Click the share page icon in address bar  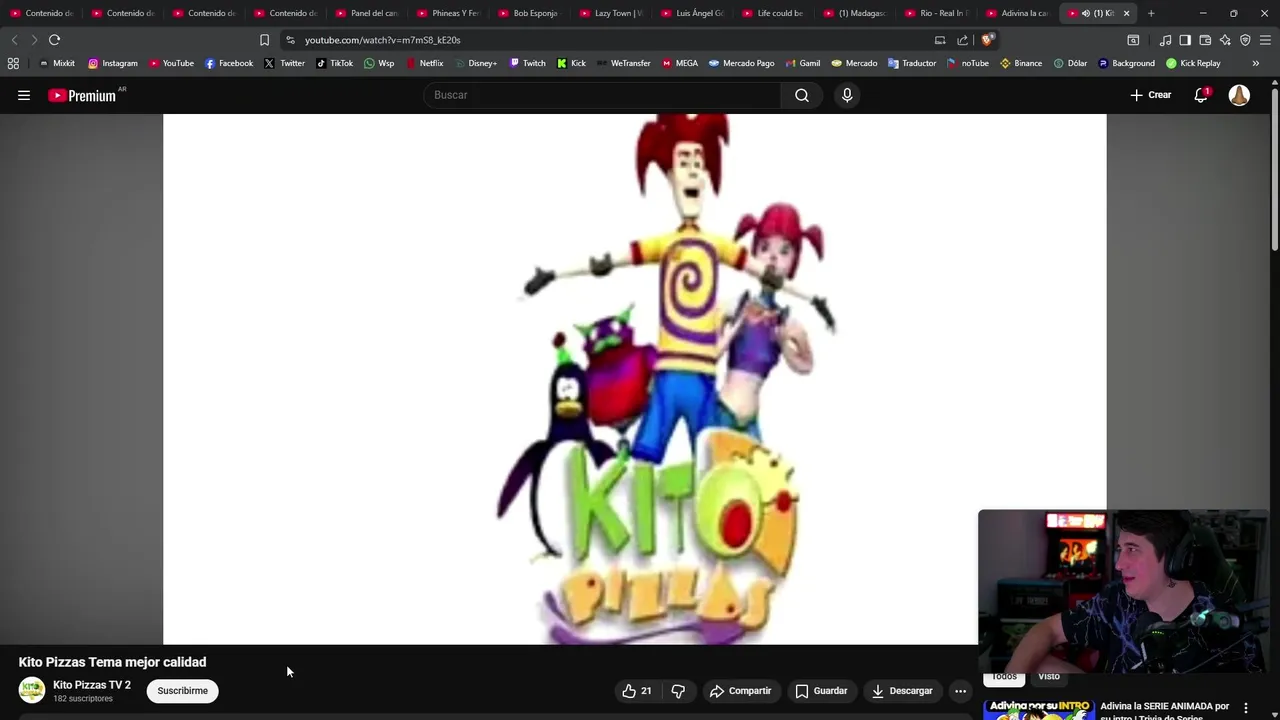[962, 40]
